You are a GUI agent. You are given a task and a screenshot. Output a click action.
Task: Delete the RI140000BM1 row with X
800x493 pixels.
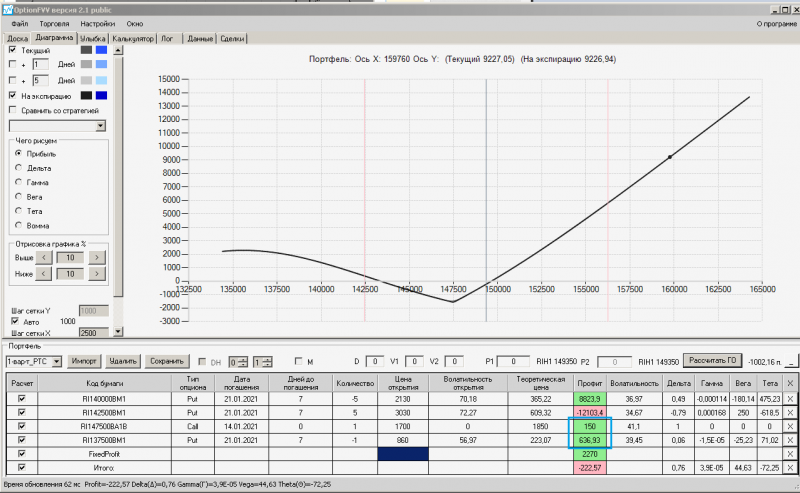[x=790, y=399]
